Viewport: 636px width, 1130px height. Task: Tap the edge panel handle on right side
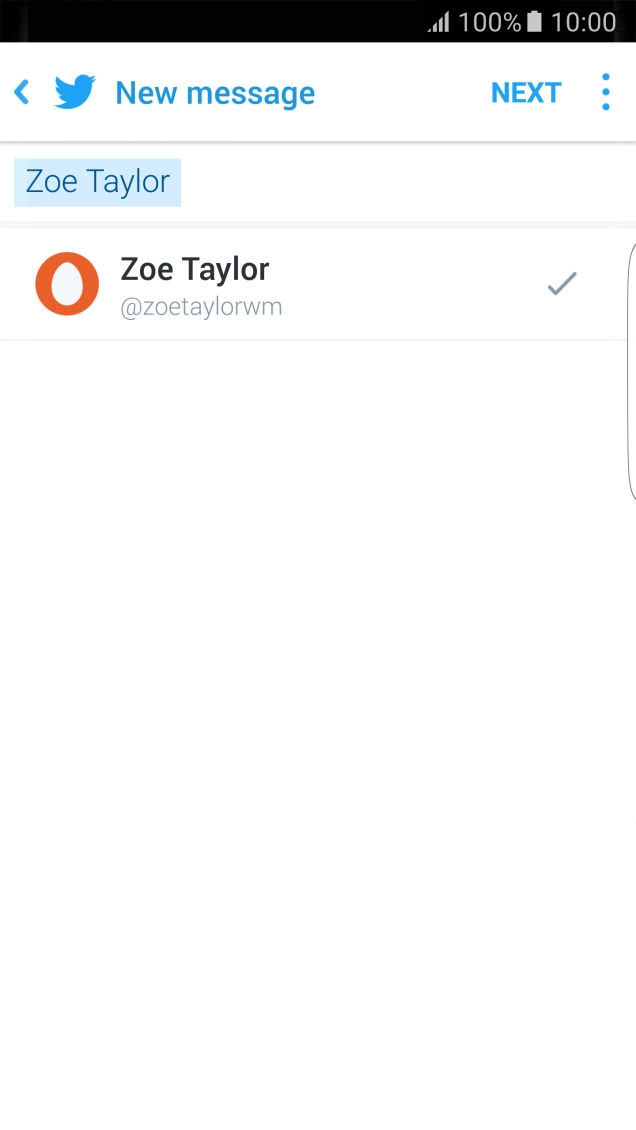click(631, 370)
